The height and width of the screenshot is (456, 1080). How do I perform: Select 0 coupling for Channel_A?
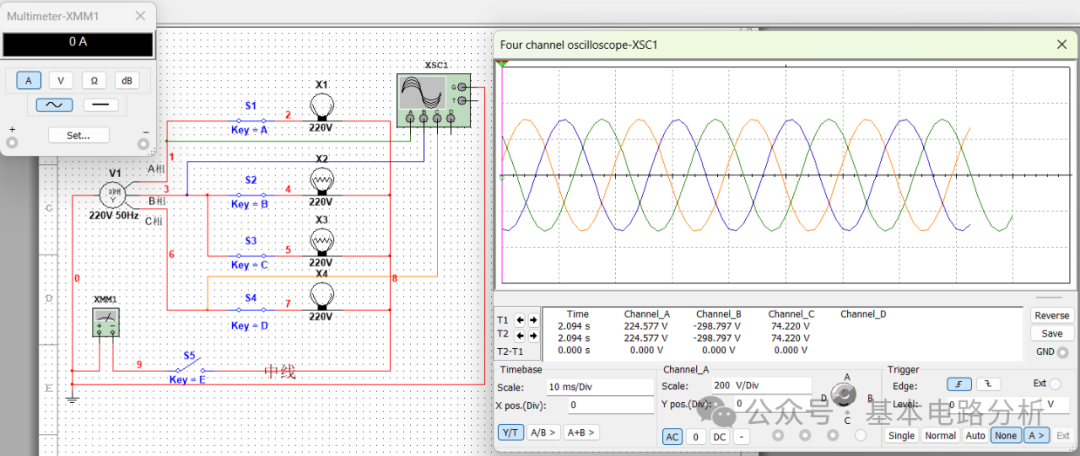coord(696,437)
